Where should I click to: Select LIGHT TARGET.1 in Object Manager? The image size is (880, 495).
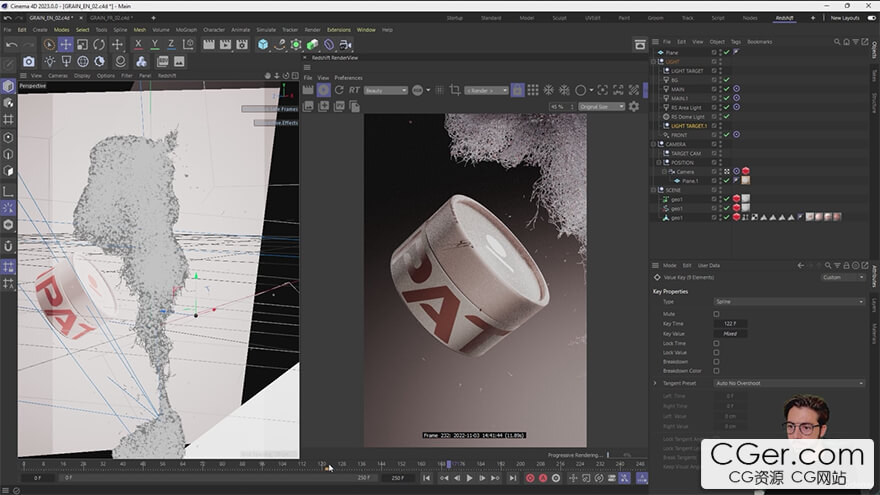(689, 126)
